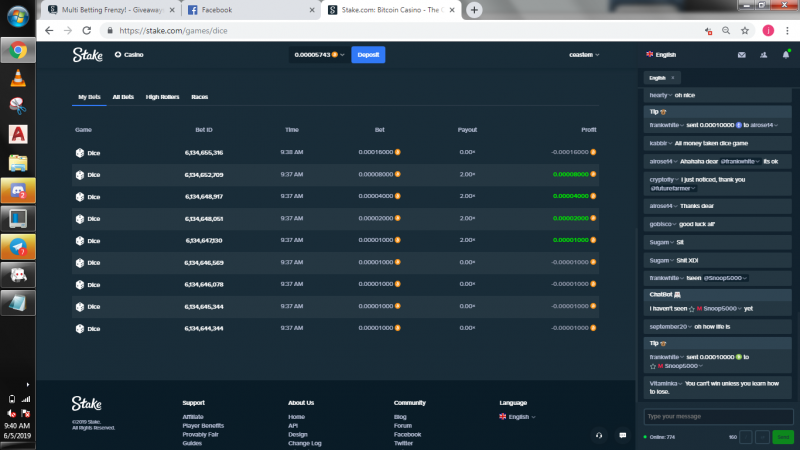This screenshot has width=800, height=450.
Task: Click the Stake logo in the header
Action: click(87, 55)
